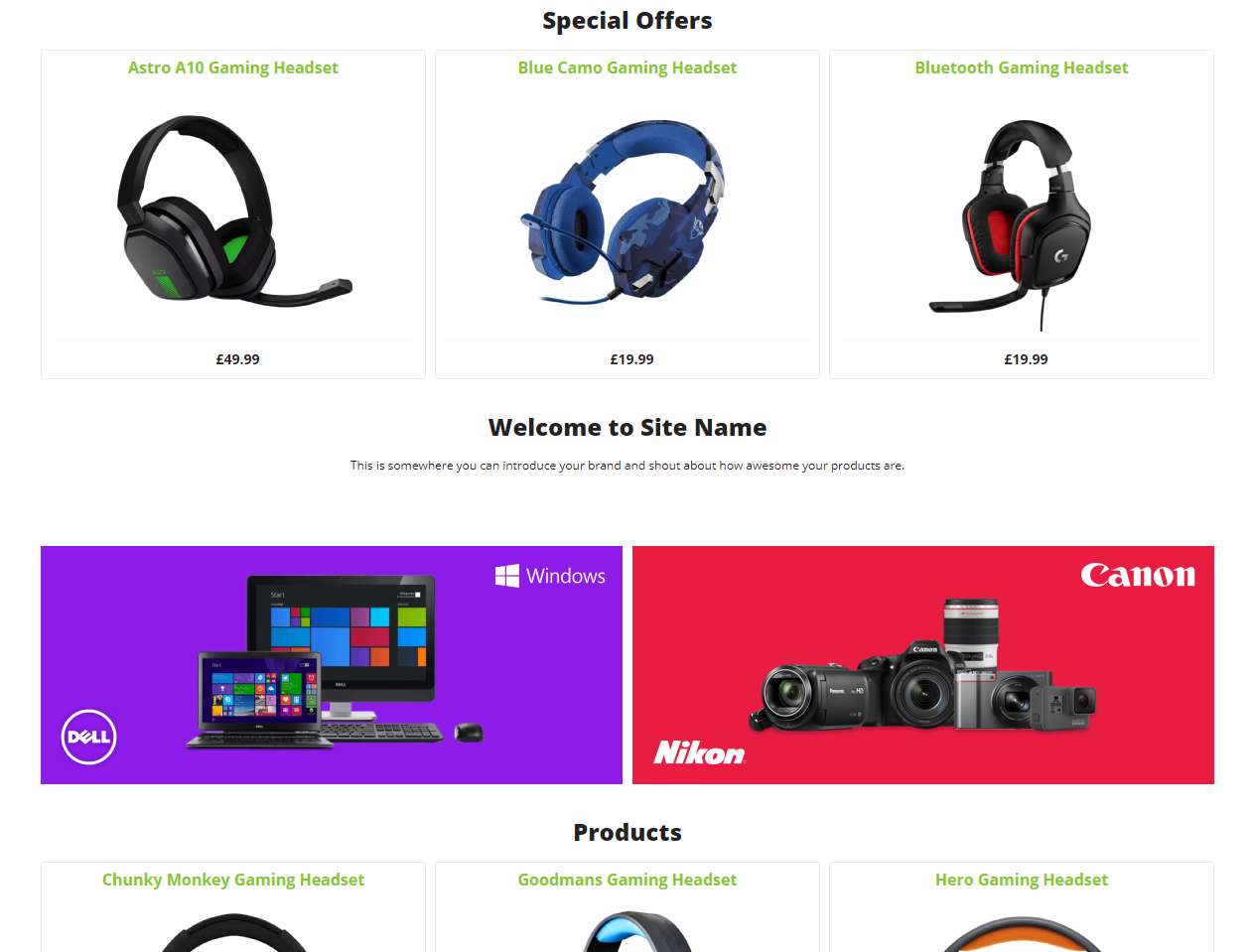
Task: Open the purple Windows computers banner
Action: [x=332, y=665]
